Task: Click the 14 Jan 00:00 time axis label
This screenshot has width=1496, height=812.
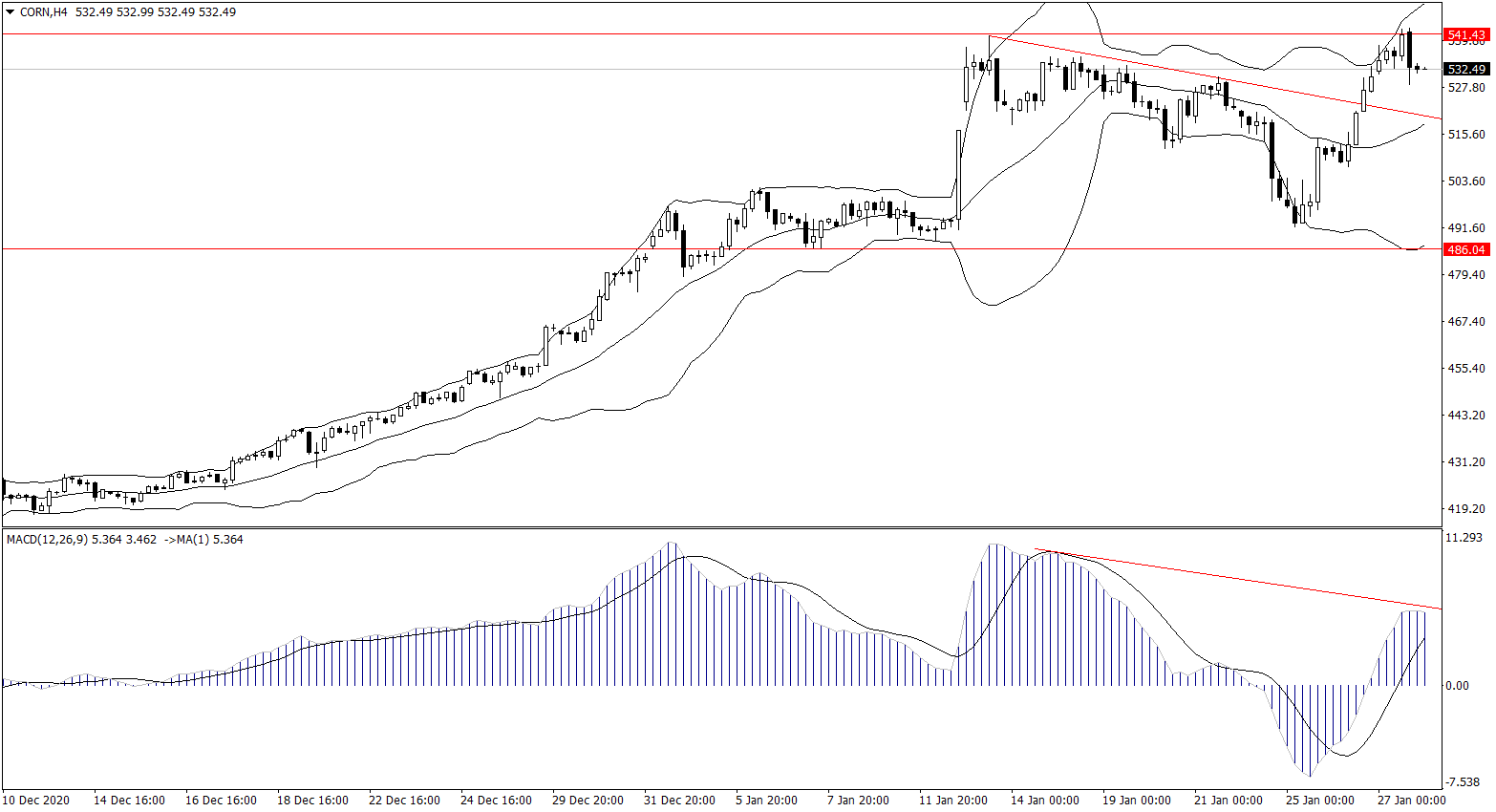Action: coord(1044,801)
